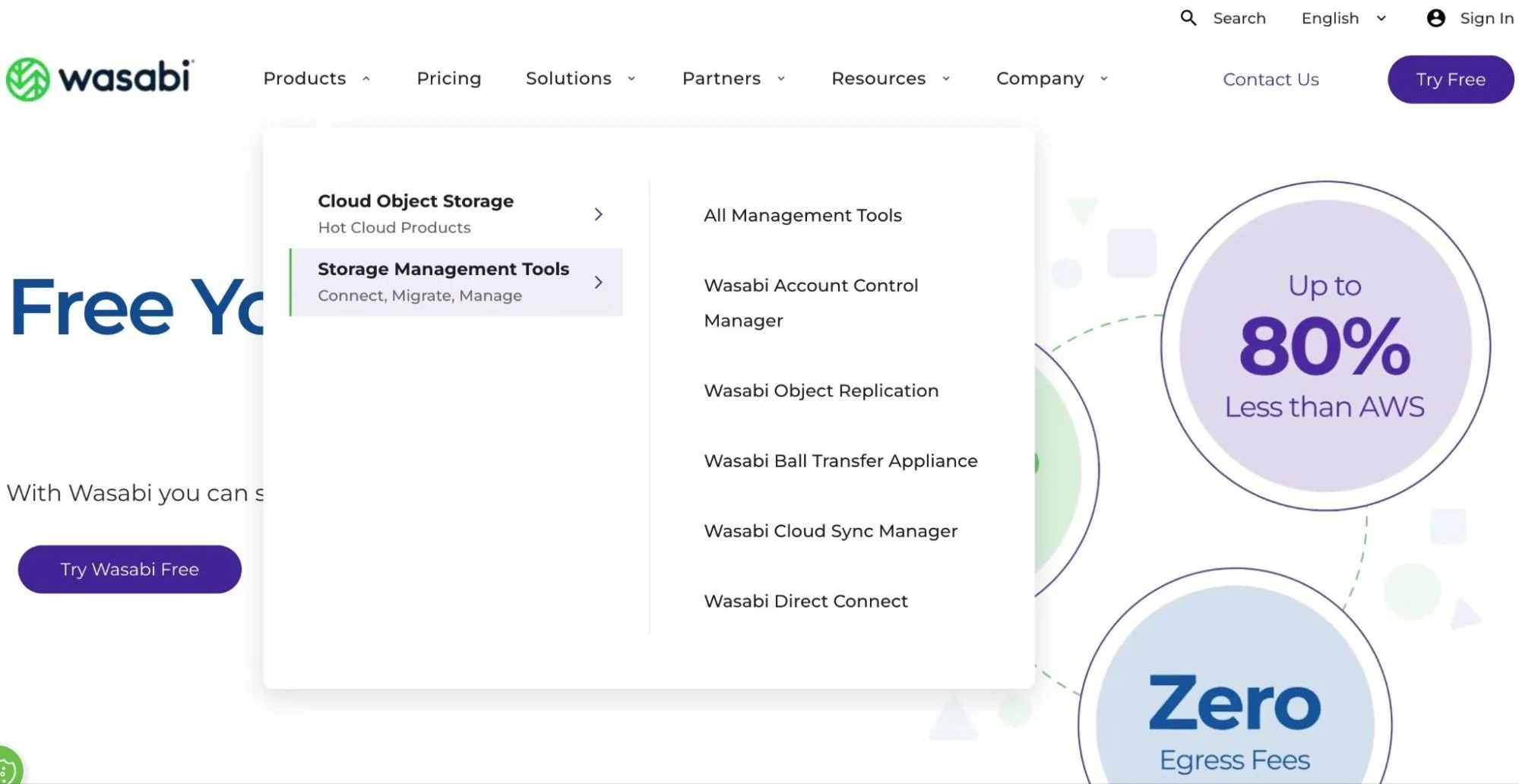Open Wasabi Account Control Manager
1519x784 pixels.
tap(811, 303)
